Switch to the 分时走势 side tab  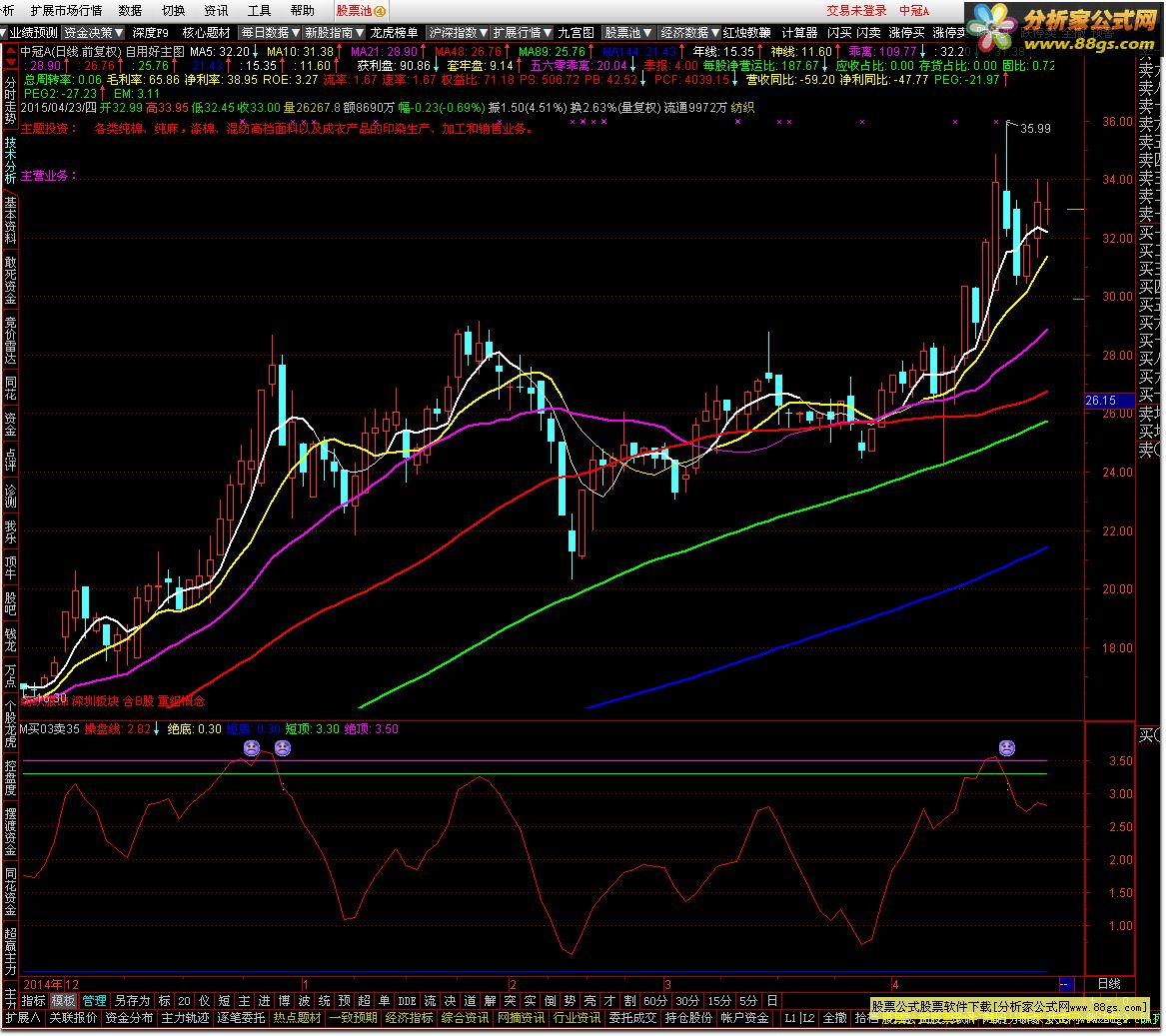[x=10, y=100]
